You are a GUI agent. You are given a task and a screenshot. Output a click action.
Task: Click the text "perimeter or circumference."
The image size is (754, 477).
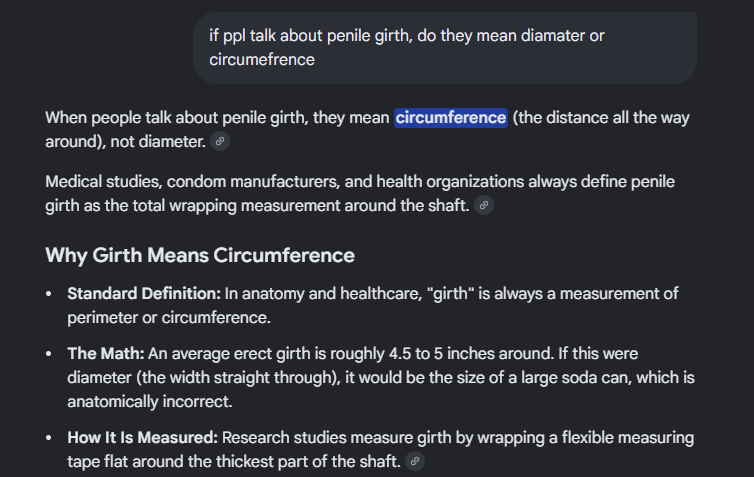169,317
